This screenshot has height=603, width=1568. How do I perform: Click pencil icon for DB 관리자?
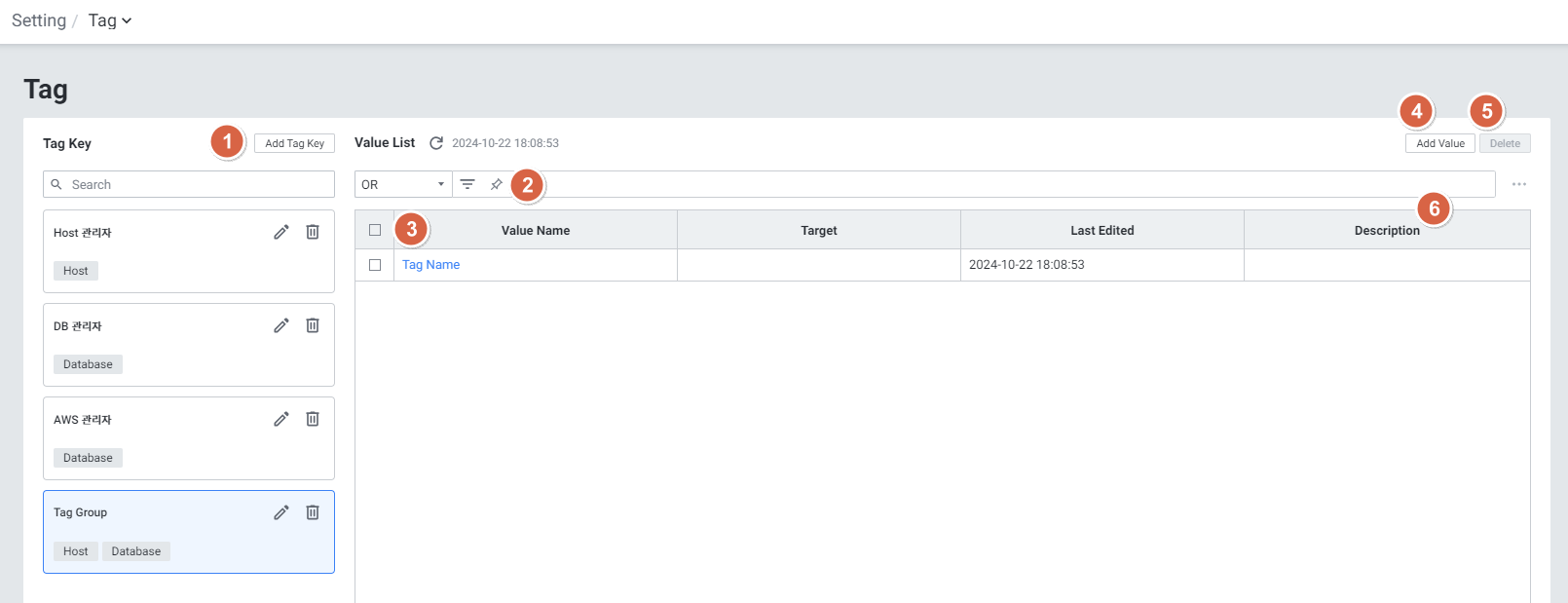[281, 325]
